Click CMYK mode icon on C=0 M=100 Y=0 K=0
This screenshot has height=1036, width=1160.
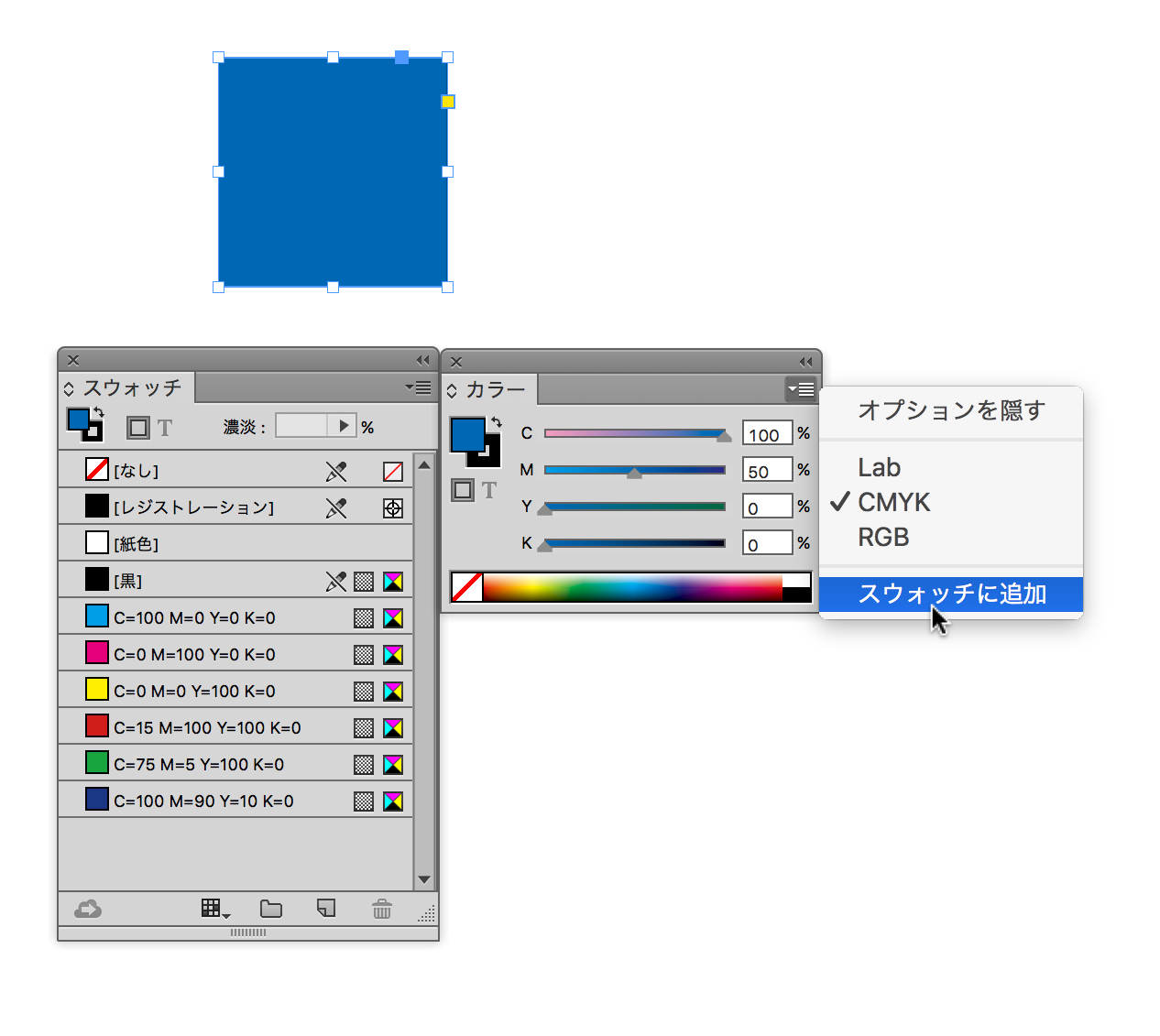pos(393,655)
